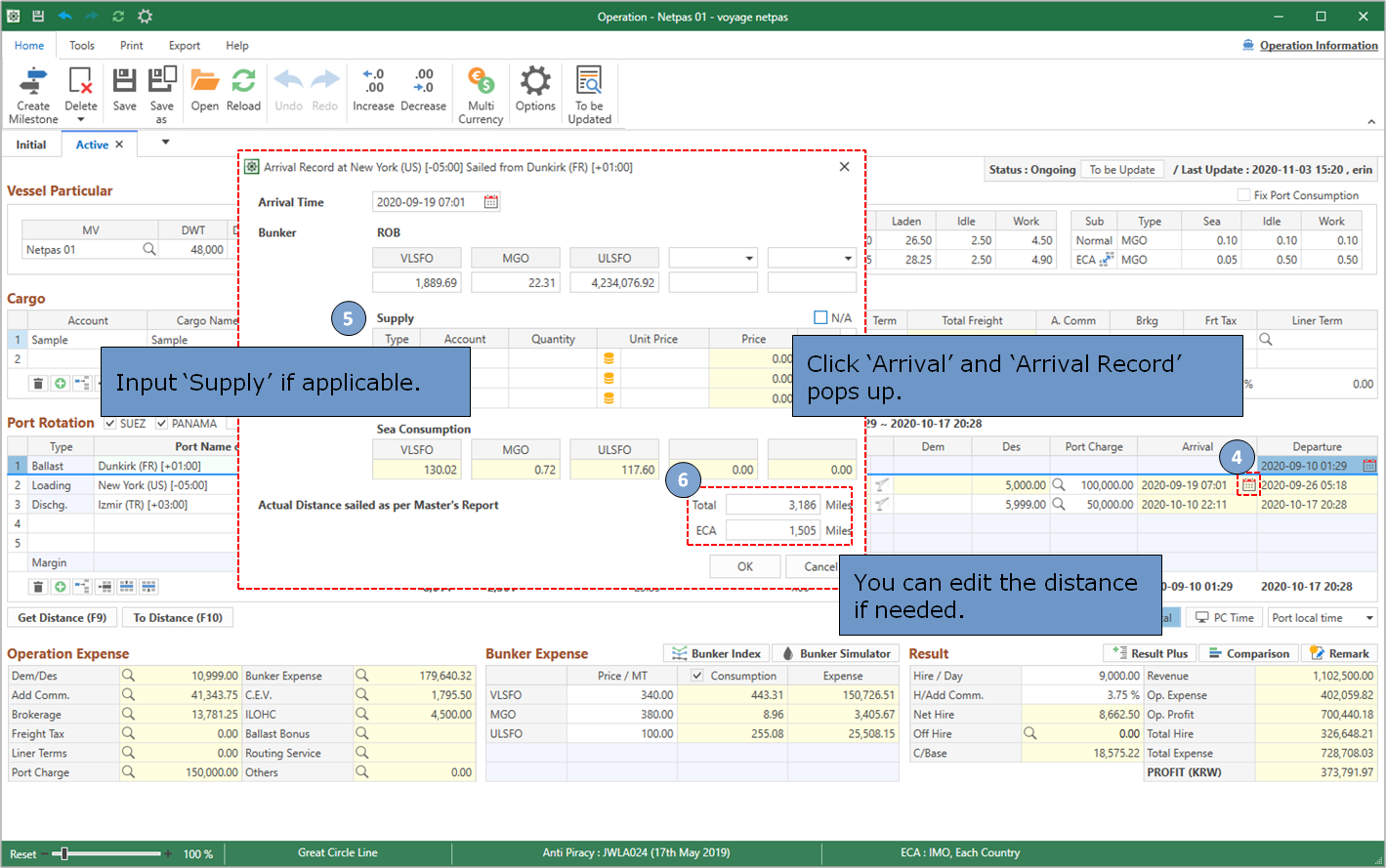Click the Save as icon
1386x868 pixels.
point(162,81)
